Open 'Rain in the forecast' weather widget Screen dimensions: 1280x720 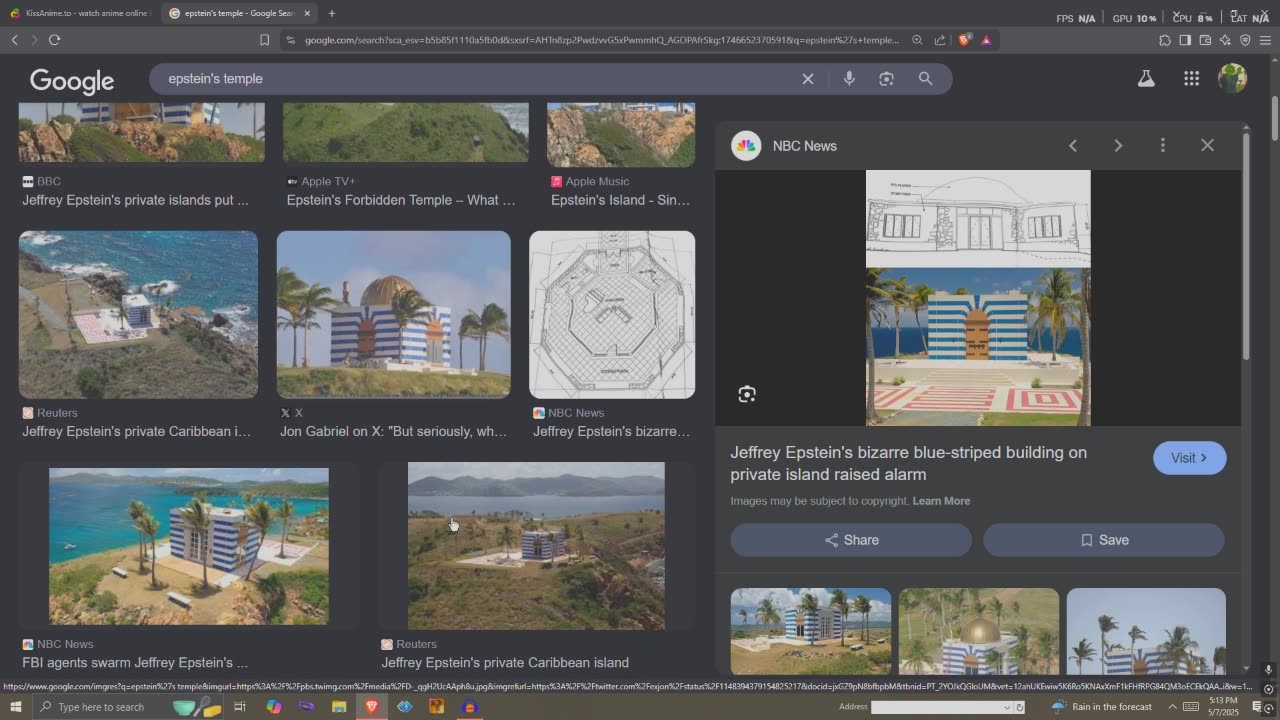tap(1101, 707)
